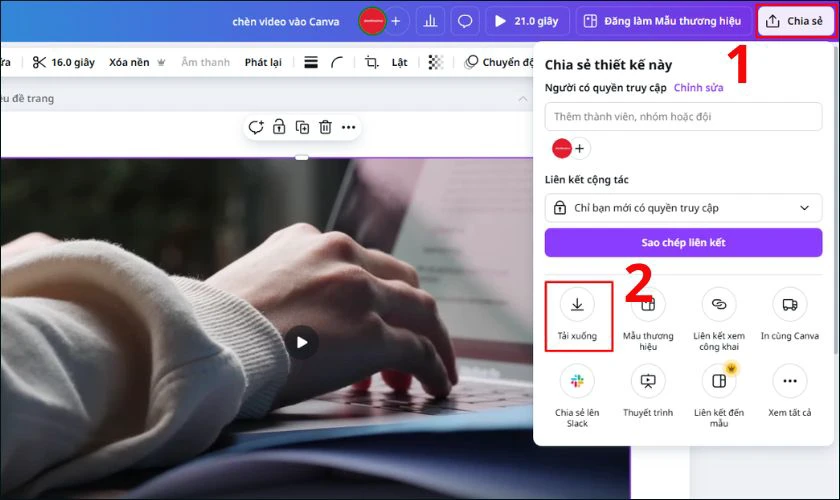This screenshot has width=840, height=500.
Task: Add collaborator with plus icon in header
Action: pos(396,21)
